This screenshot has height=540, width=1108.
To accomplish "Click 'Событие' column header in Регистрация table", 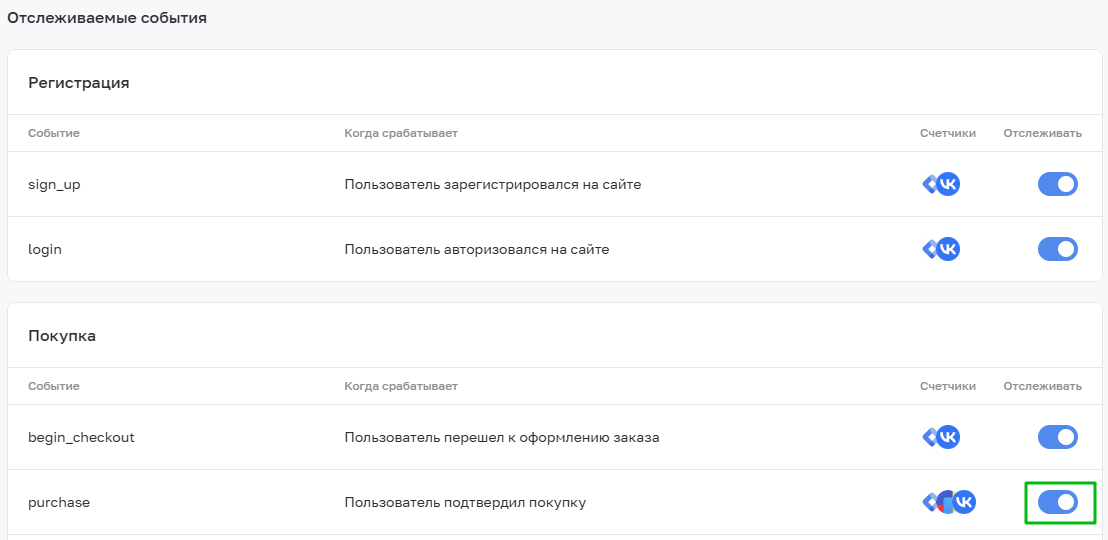I will click(x=54, y=133).
